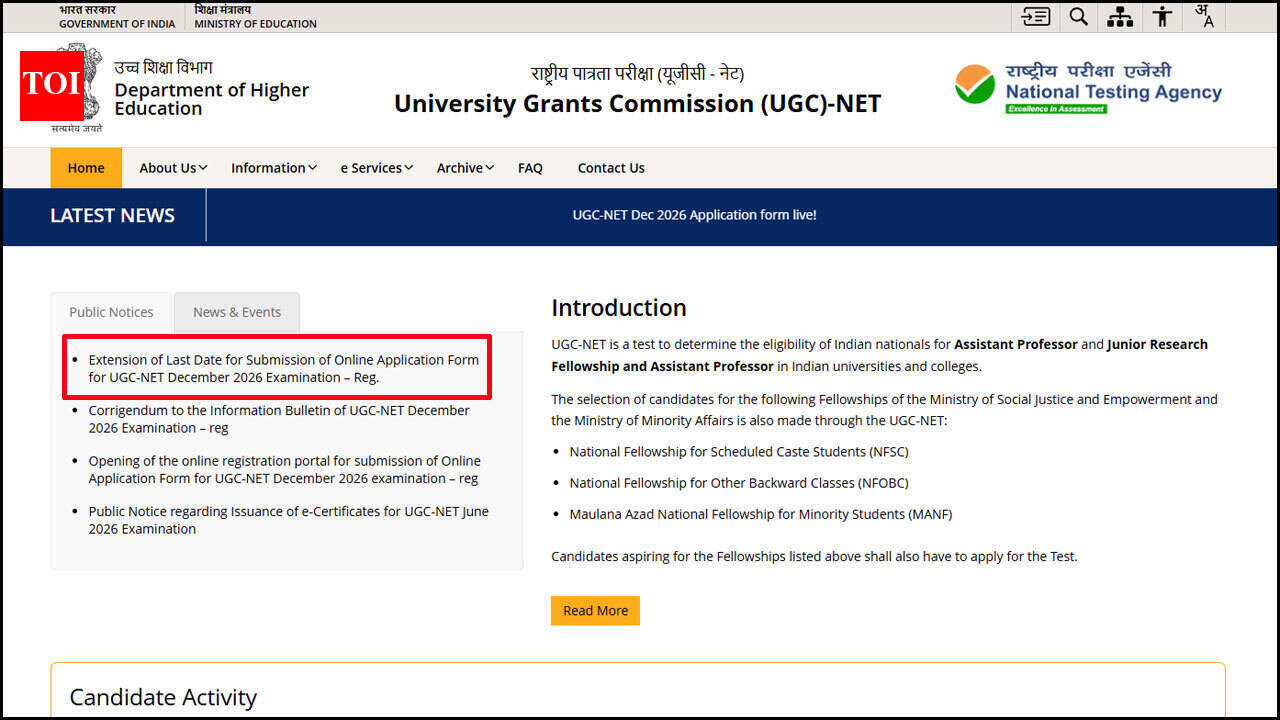The image size is (1280, 720).
Task: Click the Introduction heading
Action: (619, 308)
